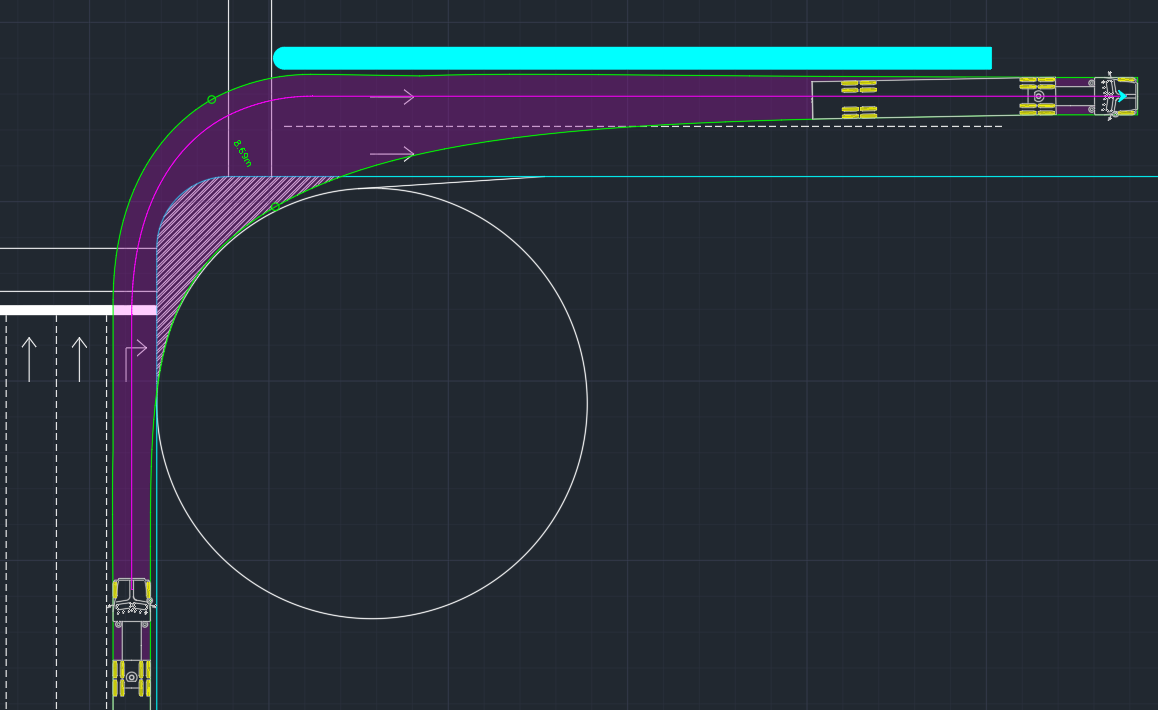Select the cyan arrowhead at the truck front

(x=1122, y=97)
